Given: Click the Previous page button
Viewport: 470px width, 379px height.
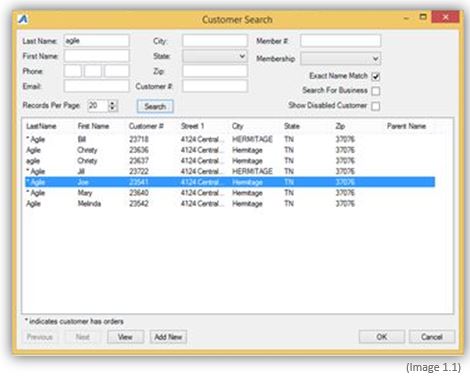Looking at the screenshot, I should tap(40, 337).
